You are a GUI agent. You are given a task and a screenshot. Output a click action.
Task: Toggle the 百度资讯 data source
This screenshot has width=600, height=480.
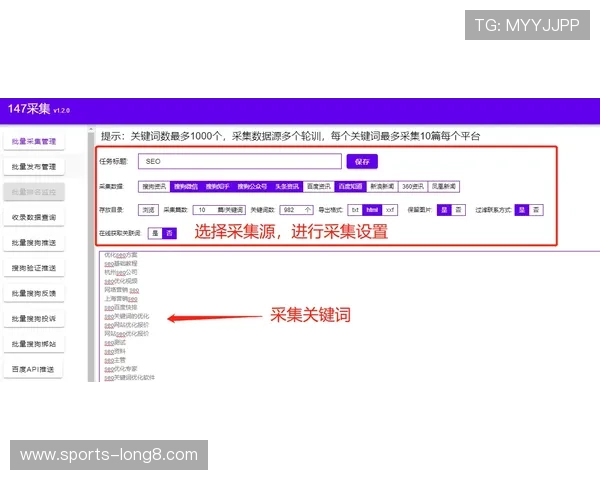pyautogui.click(x=319, y=186)
